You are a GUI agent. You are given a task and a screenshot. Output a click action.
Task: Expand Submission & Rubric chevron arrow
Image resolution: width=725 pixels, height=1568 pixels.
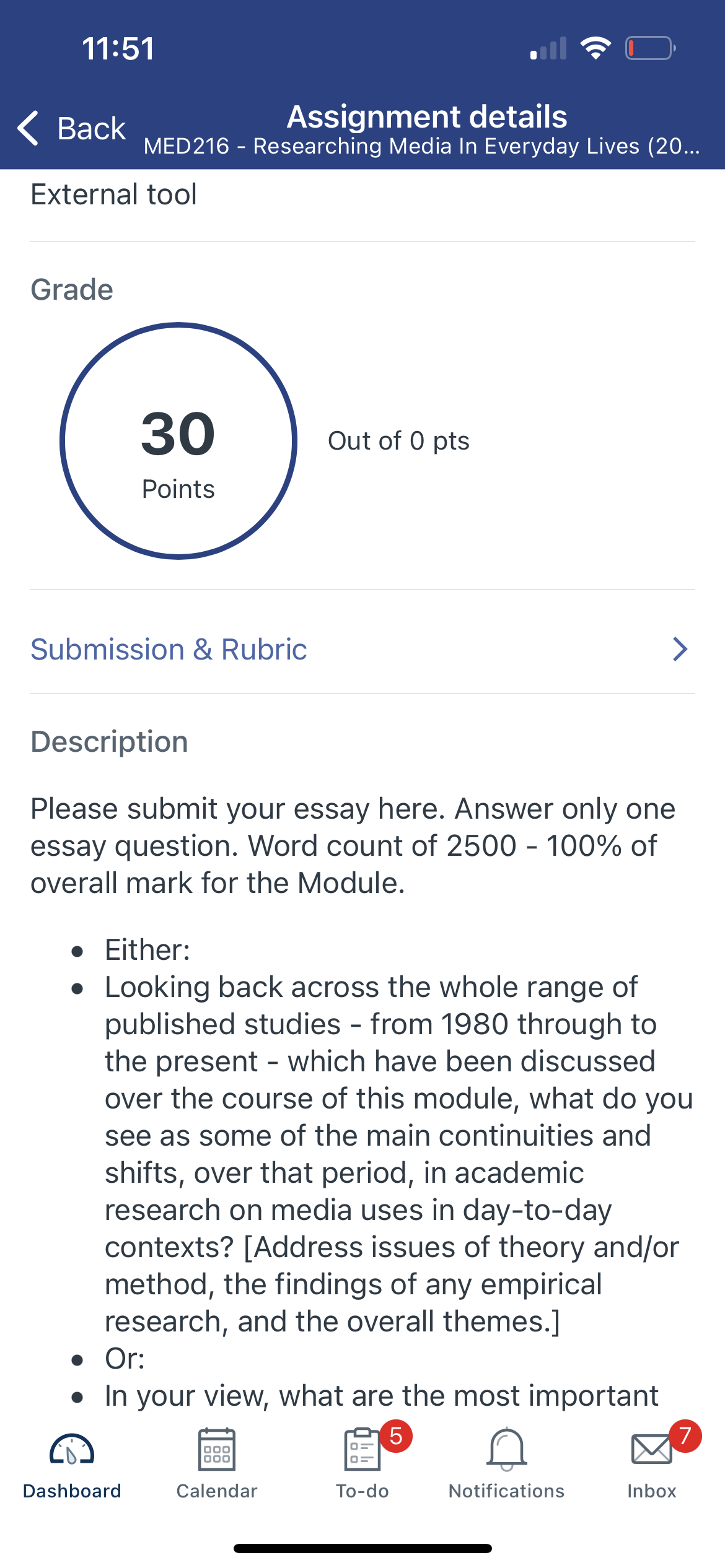[680, 650]
